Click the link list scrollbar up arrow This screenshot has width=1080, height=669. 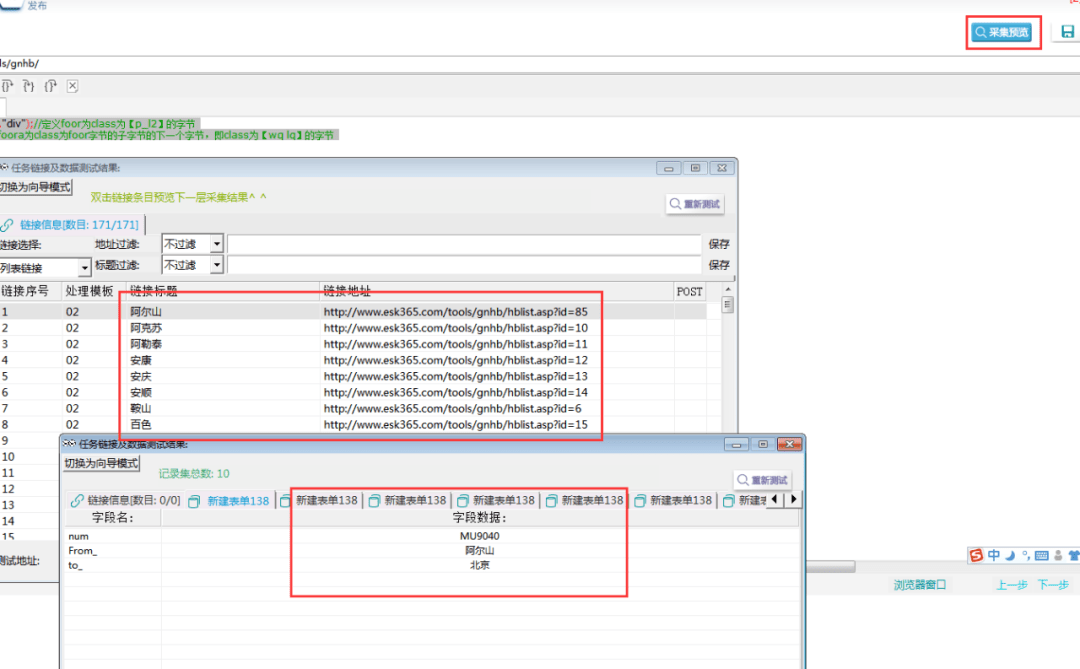(x=727, y=289)
